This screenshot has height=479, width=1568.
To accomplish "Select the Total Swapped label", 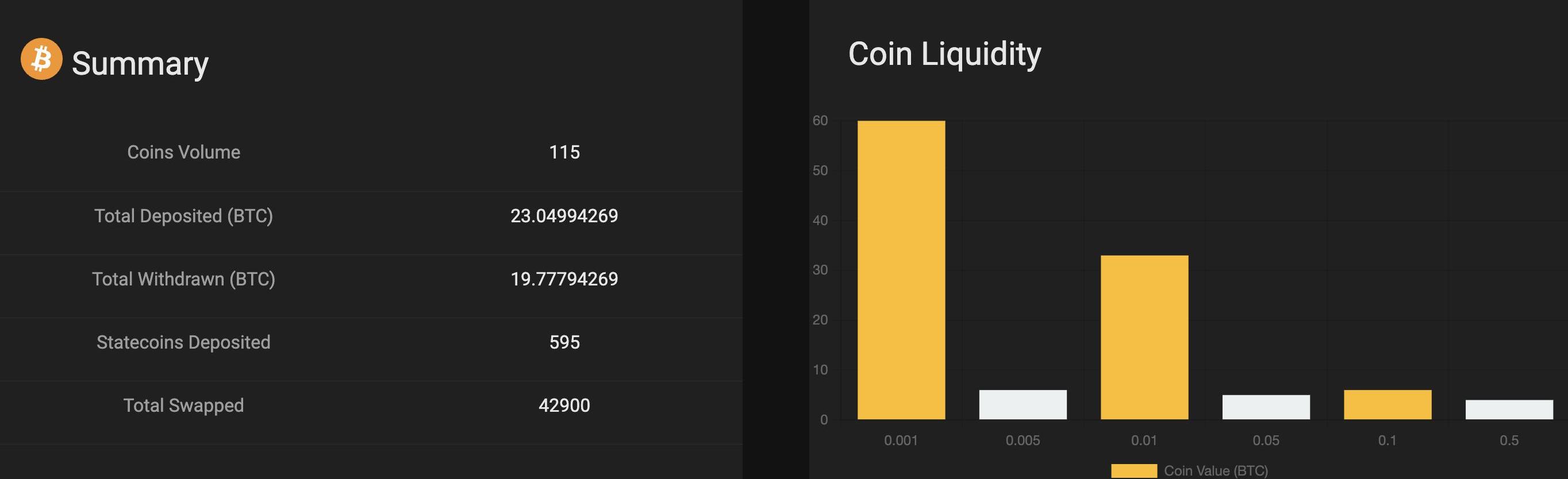I will (x=183, y=405).
